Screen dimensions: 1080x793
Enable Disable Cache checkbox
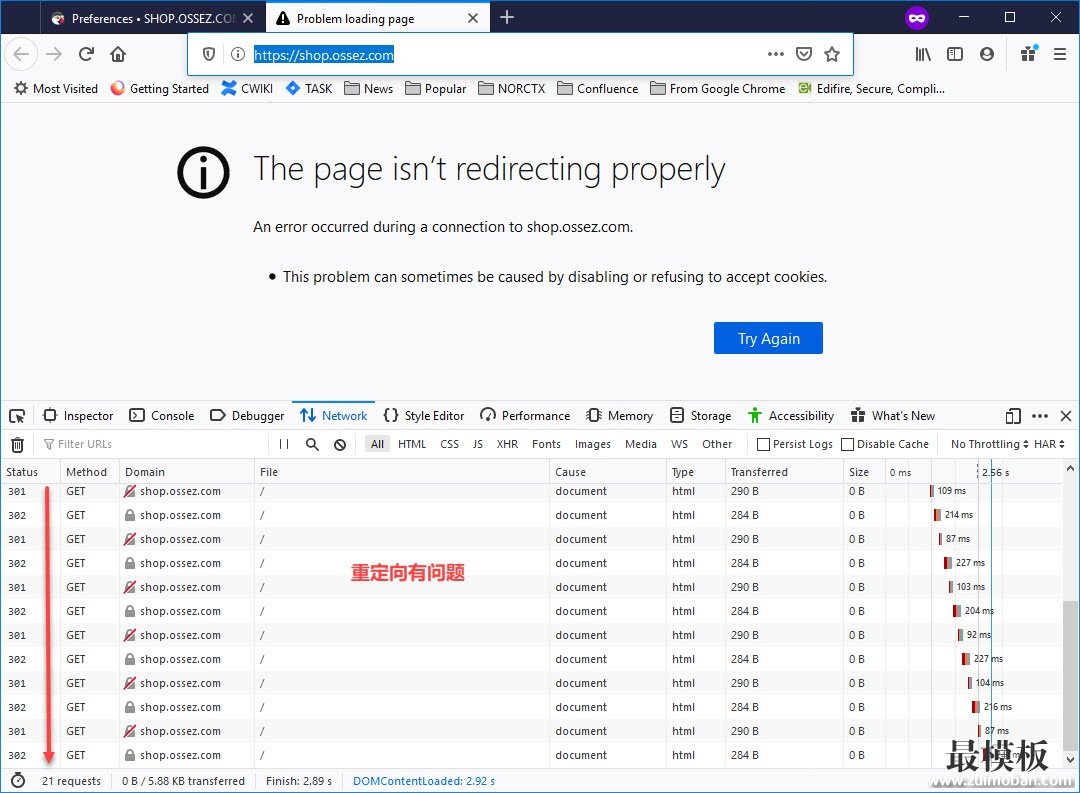pos(848,444)
